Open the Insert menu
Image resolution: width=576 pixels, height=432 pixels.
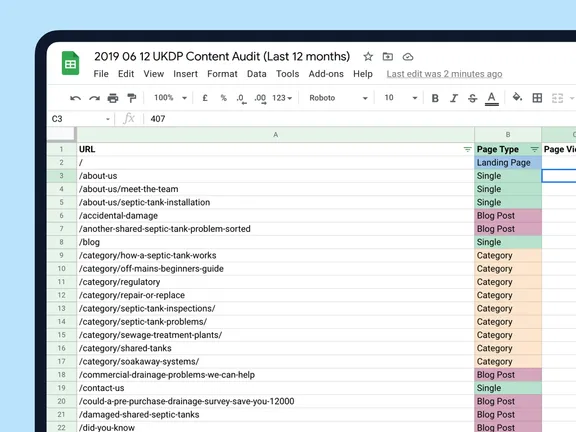click(x=186, y=74)
